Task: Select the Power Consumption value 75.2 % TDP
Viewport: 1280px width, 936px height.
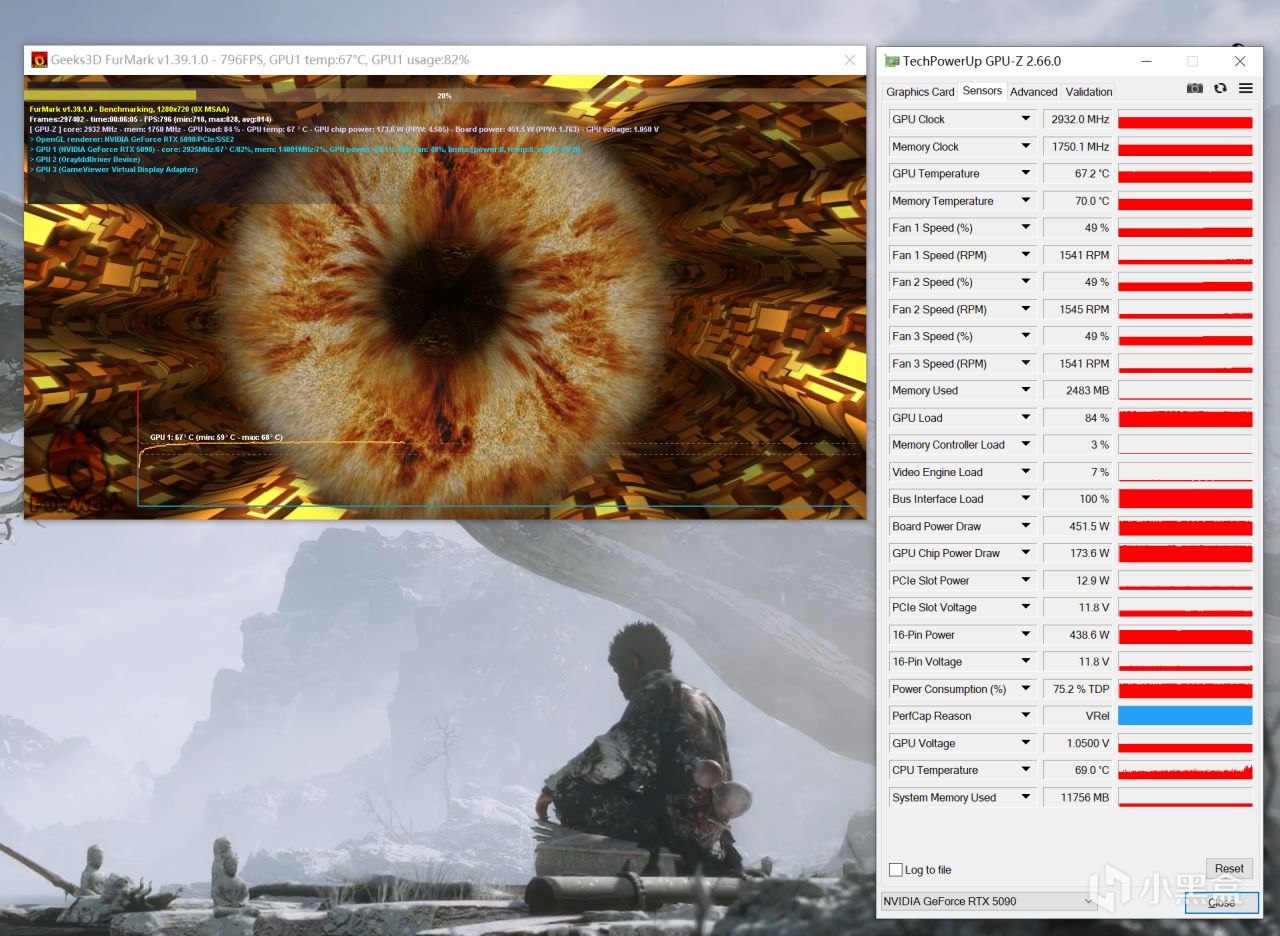Action: pyautogui.click(x=1078, y=689)
